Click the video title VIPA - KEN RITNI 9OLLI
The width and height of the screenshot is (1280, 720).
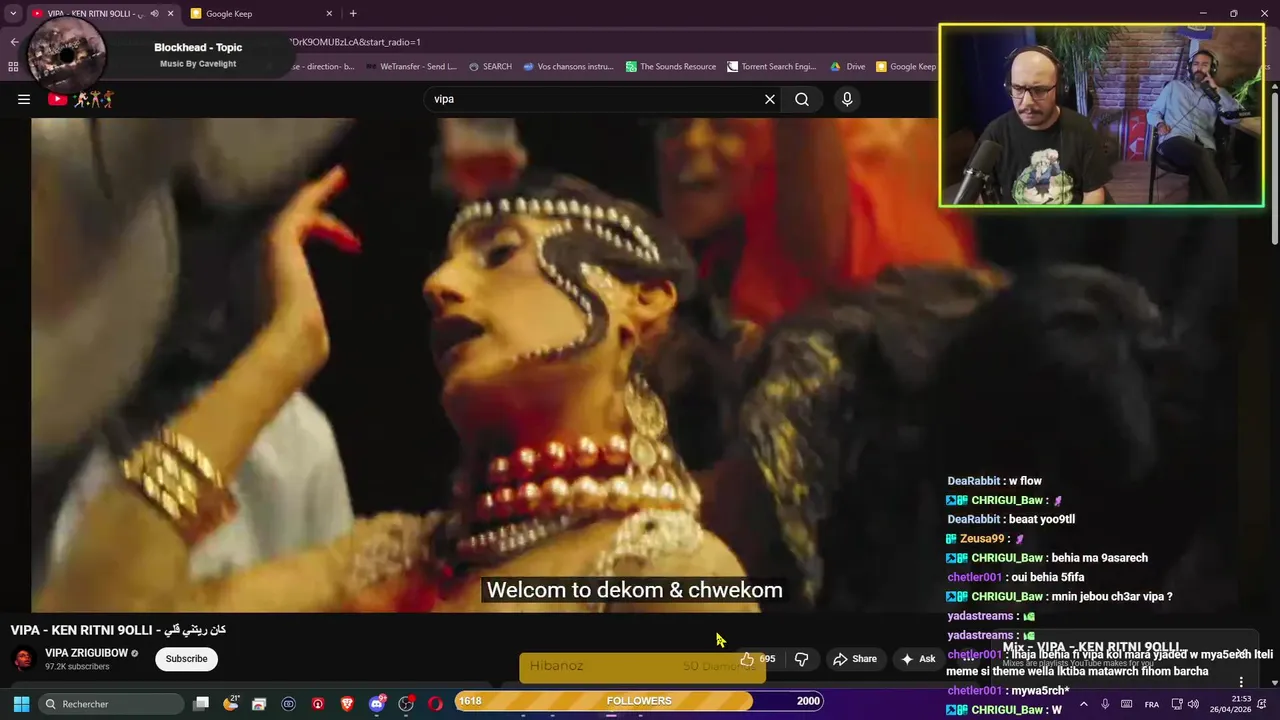tap(118, 630)
